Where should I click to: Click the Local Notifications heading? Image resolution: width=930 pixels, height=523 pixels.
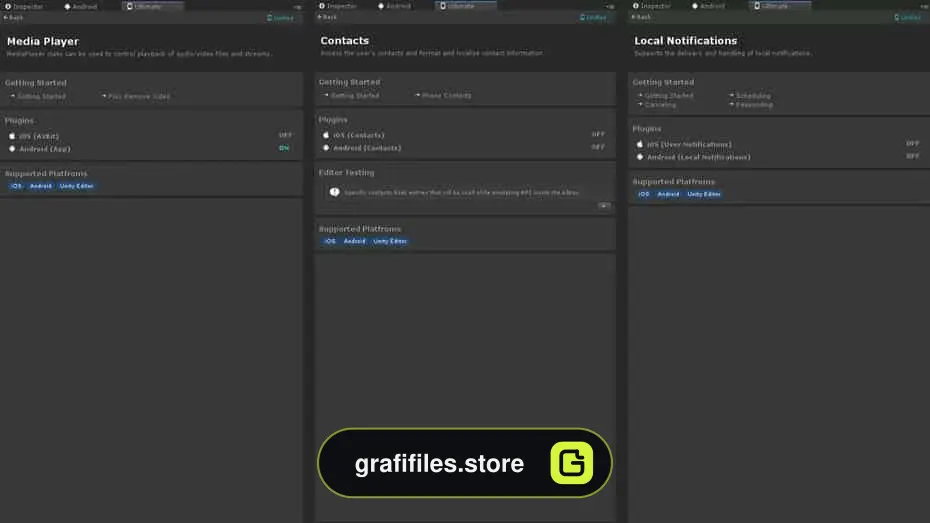pyautogui.click(x=686, y=41)
